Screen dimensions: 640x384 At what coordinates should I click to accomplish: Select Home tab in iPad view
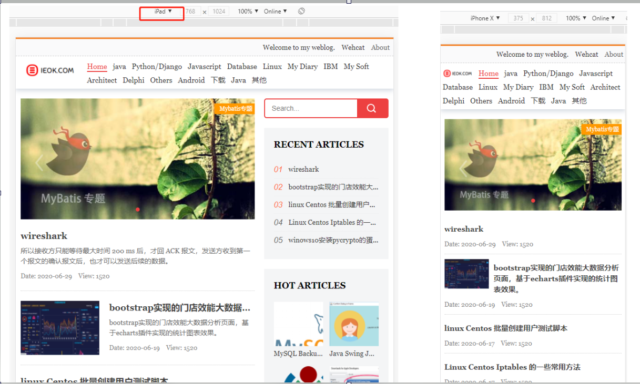(x=97, y=67)
